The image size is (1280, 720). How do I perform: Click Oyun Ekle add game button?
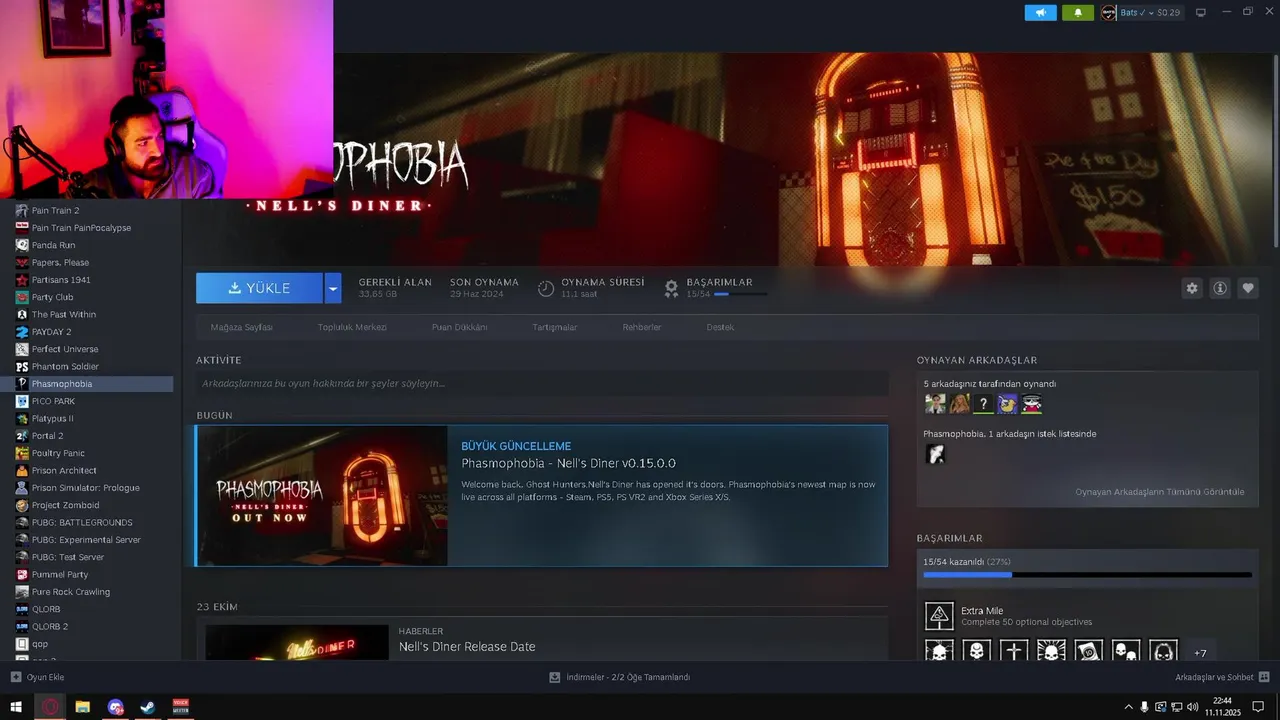[x=37, y=677]
